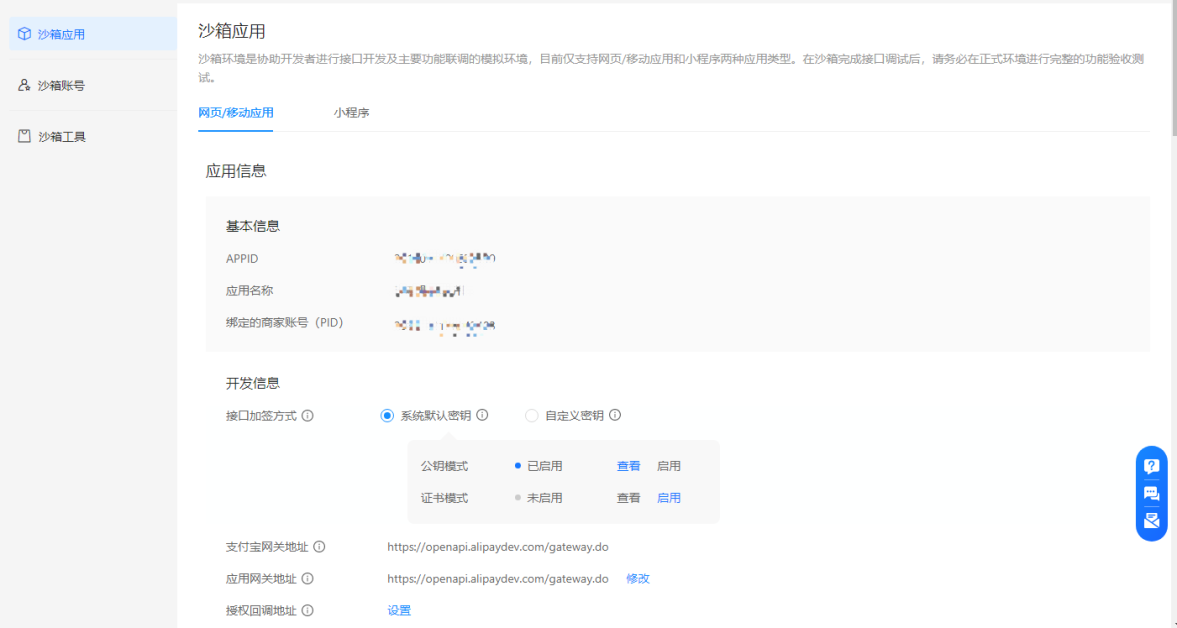1177x628 pixels.
Task: Select the 系统默认密钥 radio button
Action: point(387,415)
